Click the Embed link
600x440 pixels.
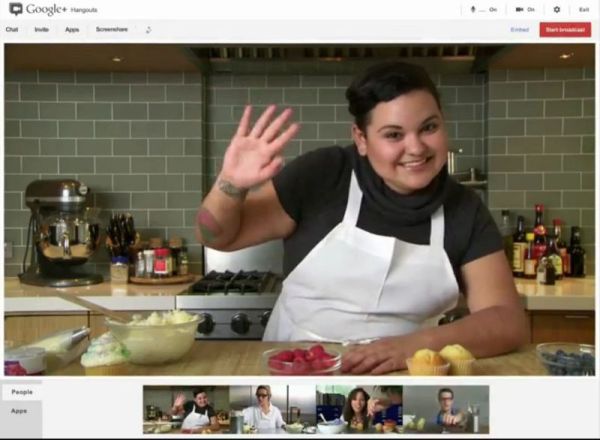[519, 30]
